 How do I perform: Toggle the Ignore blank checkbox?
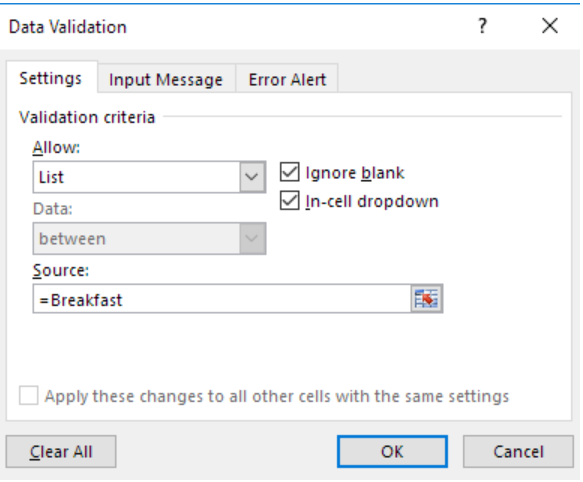289,172
